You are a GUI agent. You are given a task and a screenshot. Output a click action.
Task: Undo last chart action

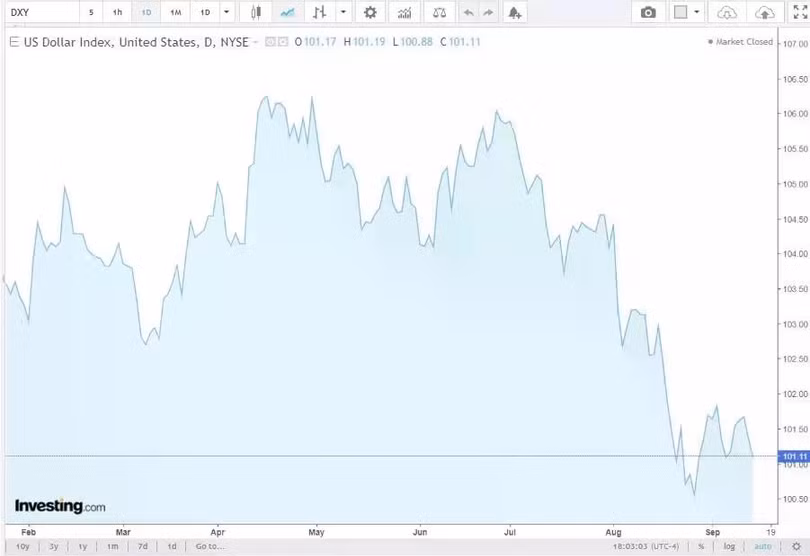[468, 12]
